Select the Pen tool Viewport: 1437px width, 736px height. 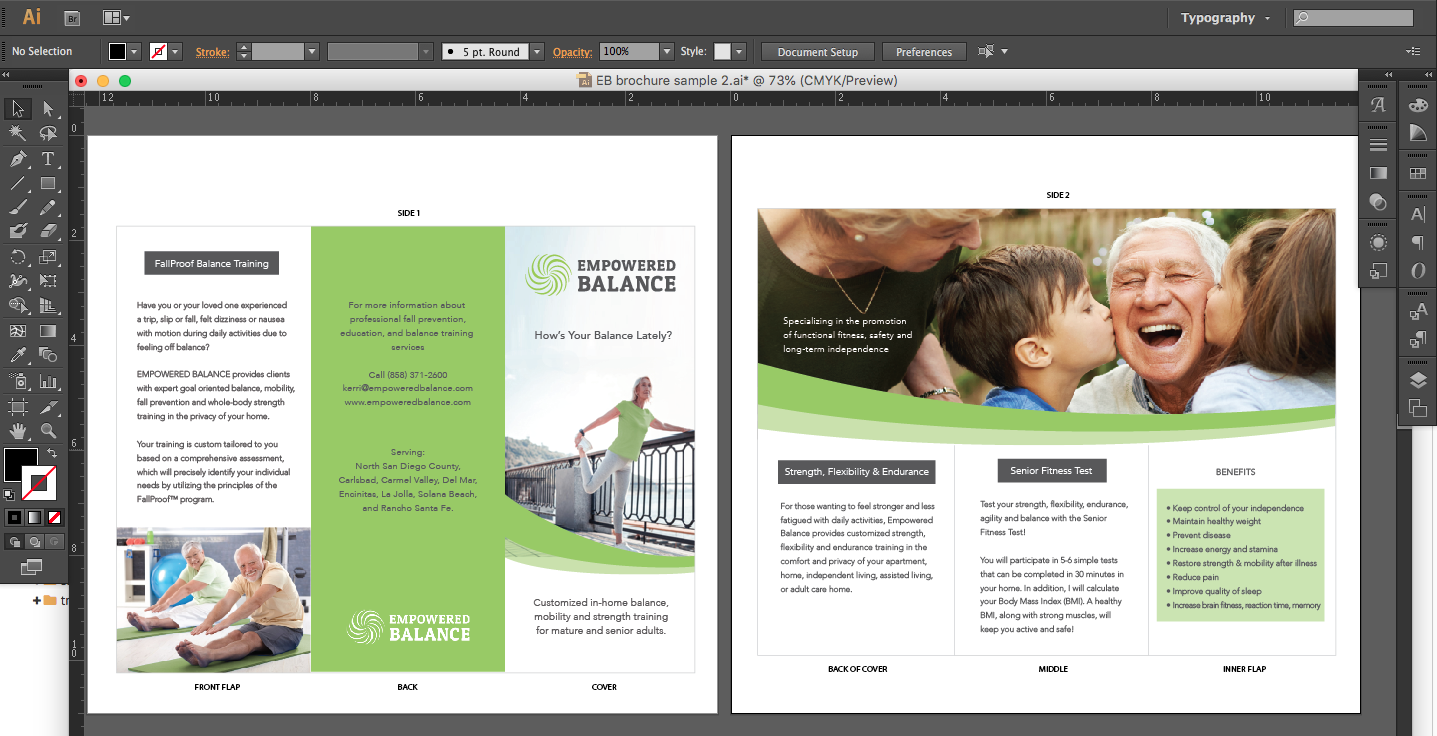pyautogui.click(x=18, y=159)
